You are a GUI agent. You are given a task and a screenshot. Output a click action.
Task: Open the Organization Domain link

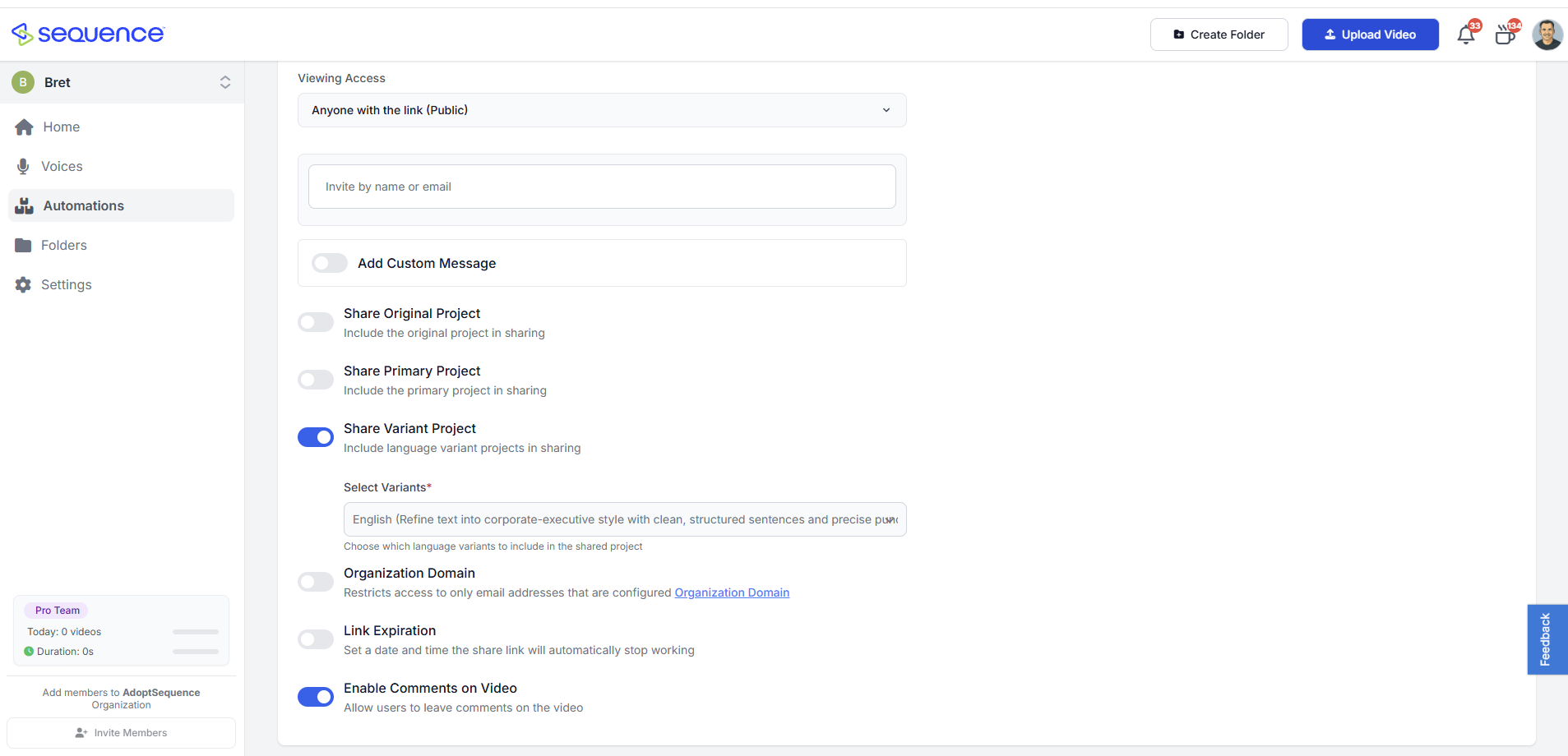click(732, 592)
